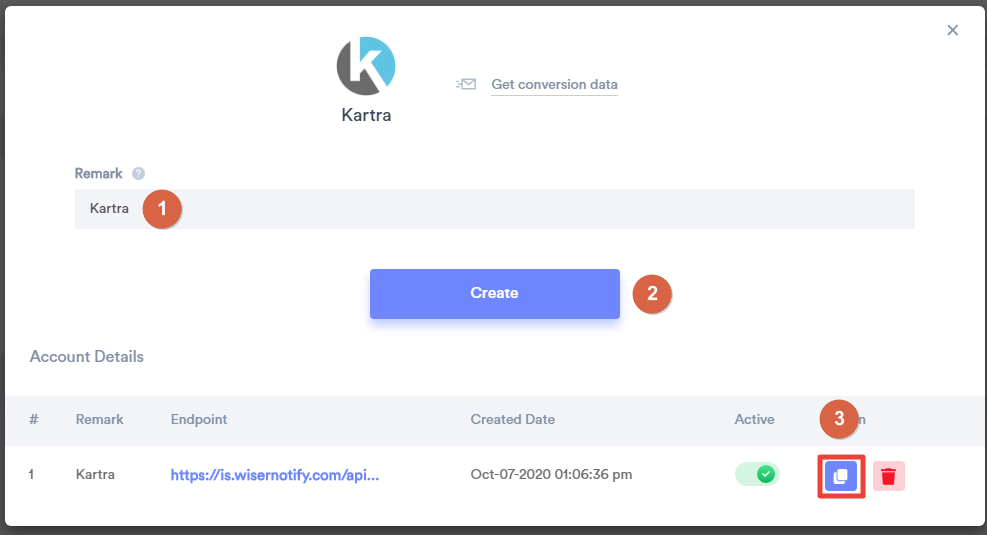Click the Remark field label
The height and width of the screenshot is (535, 987).
point(99,174)
